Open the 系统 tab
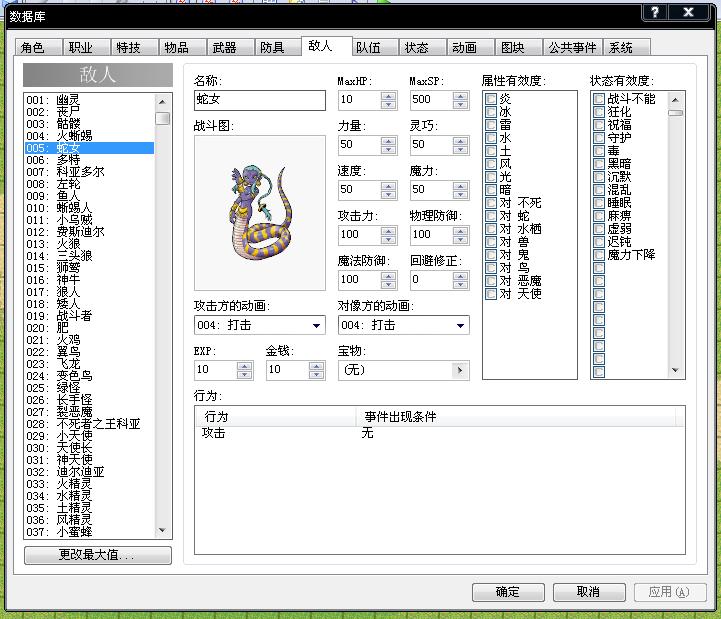This screenshot has width=721, height=619. [626, 47]
